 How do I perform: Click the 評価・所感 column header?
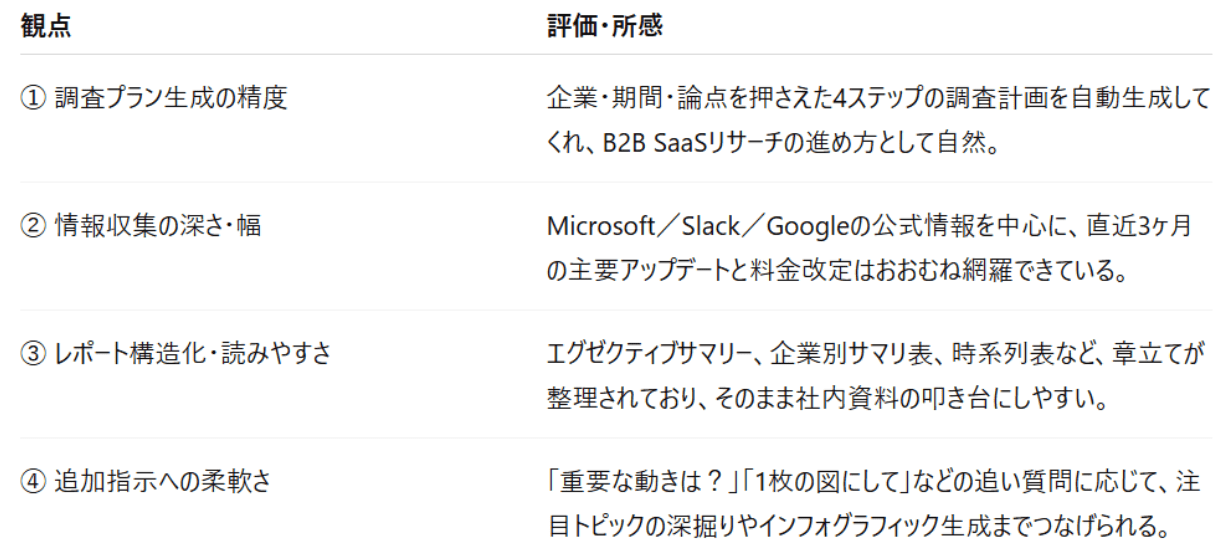click(604, 27)
